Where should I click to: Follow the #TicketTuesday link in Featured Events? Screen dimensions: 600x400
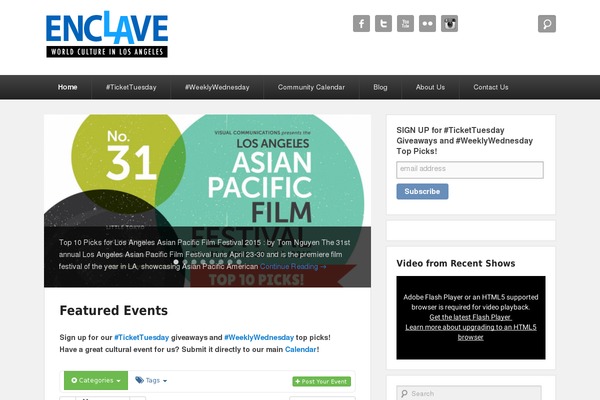tap(142, 337)
